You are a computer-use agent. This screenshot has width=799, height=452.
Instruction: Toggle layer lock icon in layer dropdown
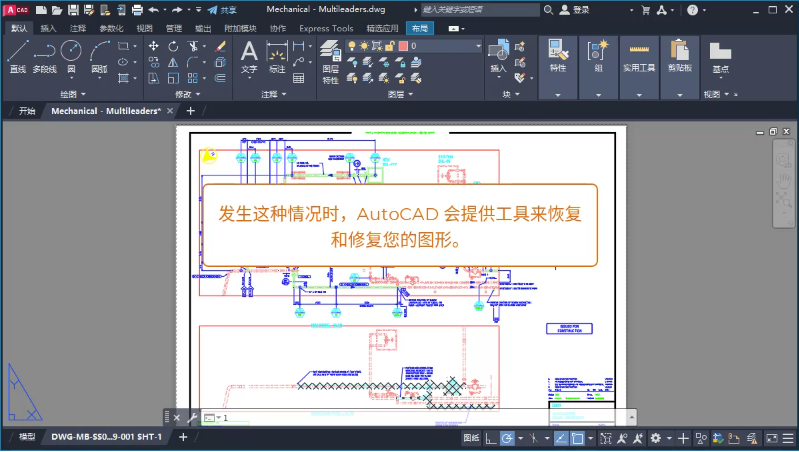pos(390,46)
